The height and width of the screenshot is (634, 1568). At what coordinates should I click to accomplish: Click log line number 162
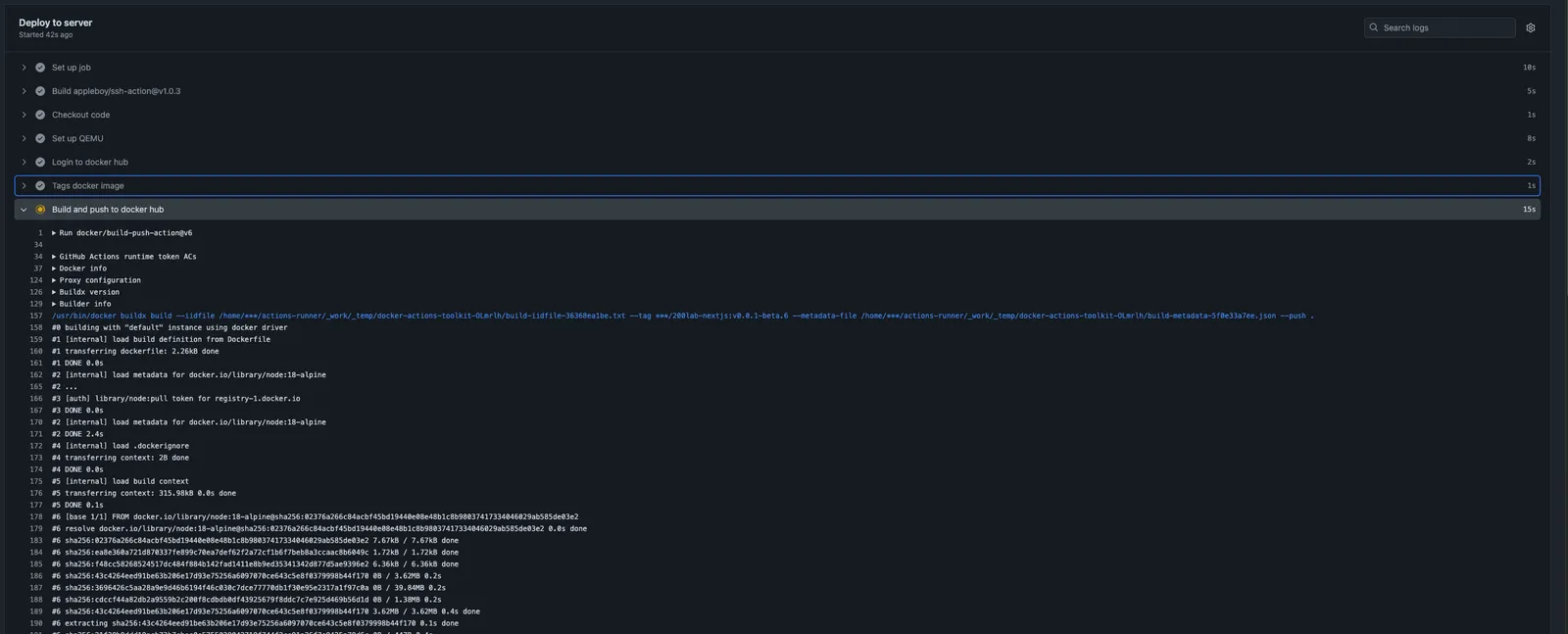click(36, 374)
